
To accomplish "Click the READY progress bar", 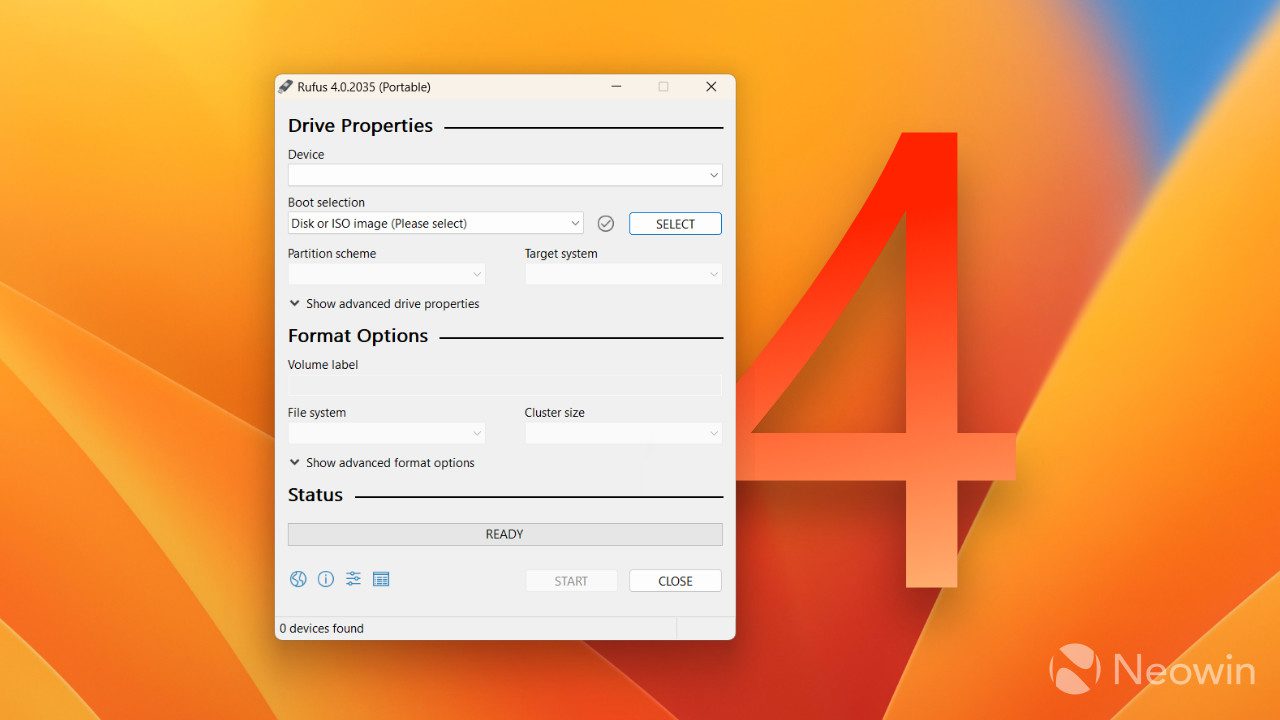I will (x=505, y=534).
